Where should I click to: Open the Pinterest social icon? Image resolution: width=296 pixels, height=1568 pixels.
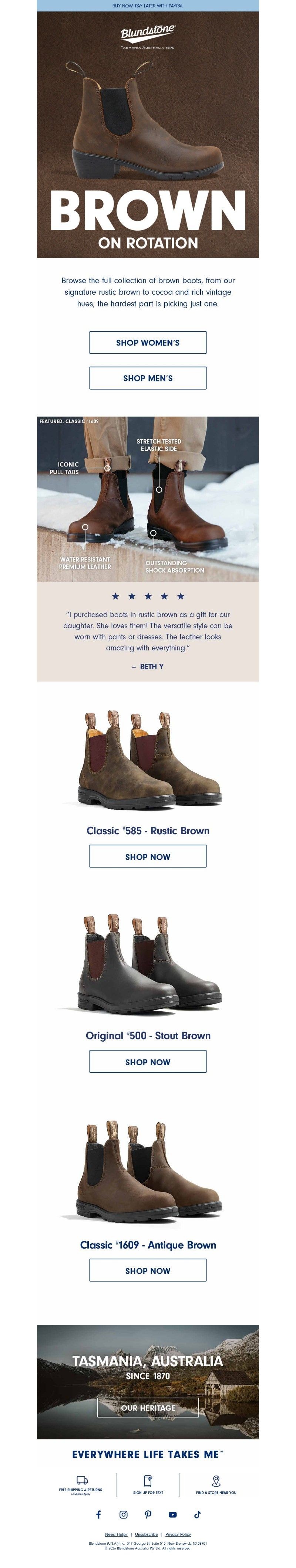click(x=148, y=1514)
